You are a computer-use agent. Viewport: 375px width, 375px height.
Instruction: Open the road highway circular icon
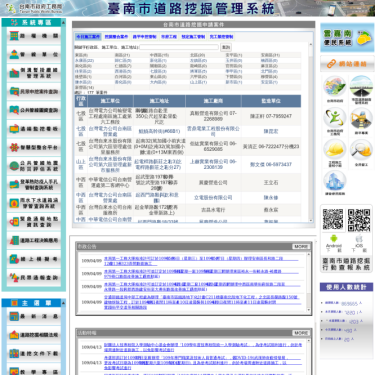coord(361,87)
